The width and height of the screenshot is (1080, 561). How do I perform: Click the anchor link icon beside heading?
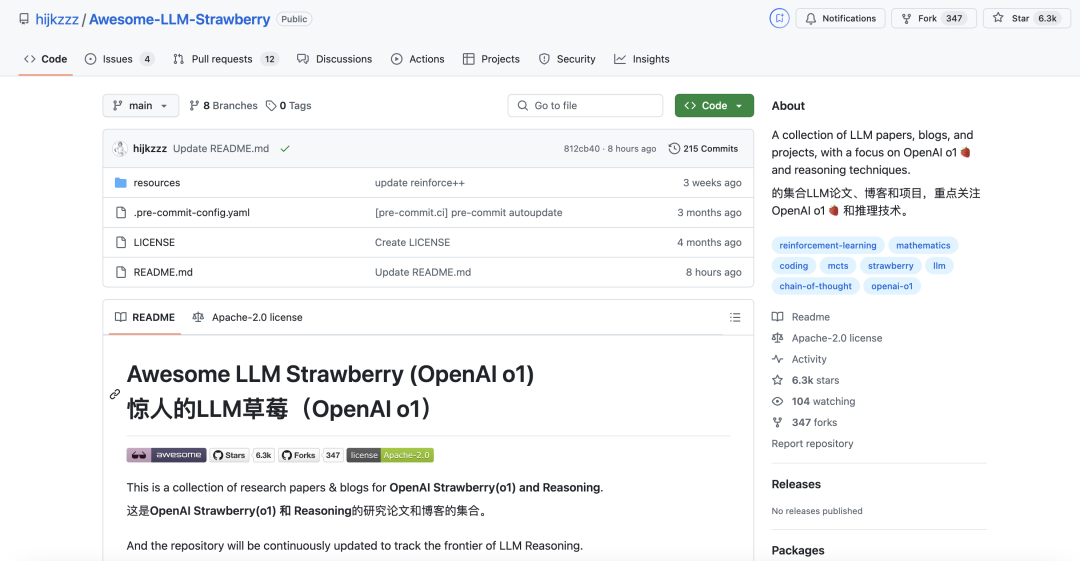pos(115,394)
